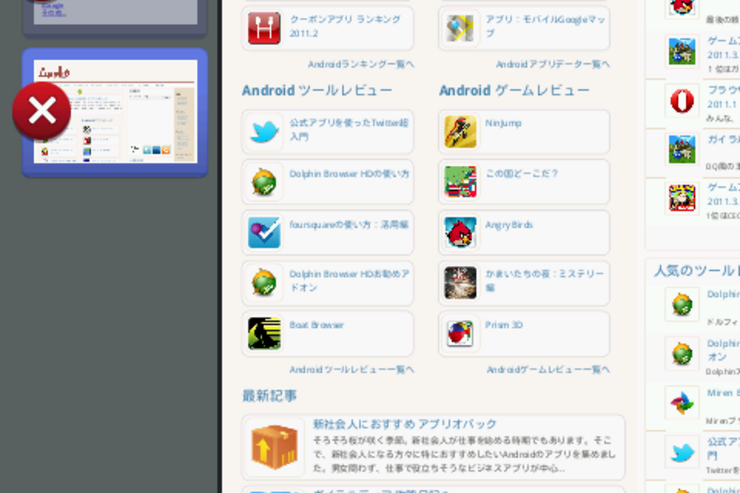The height and width of the screenshot is (493, 740).
Task: Open the mobile Google Maps app icon
Action: click(x=460, y=28)
